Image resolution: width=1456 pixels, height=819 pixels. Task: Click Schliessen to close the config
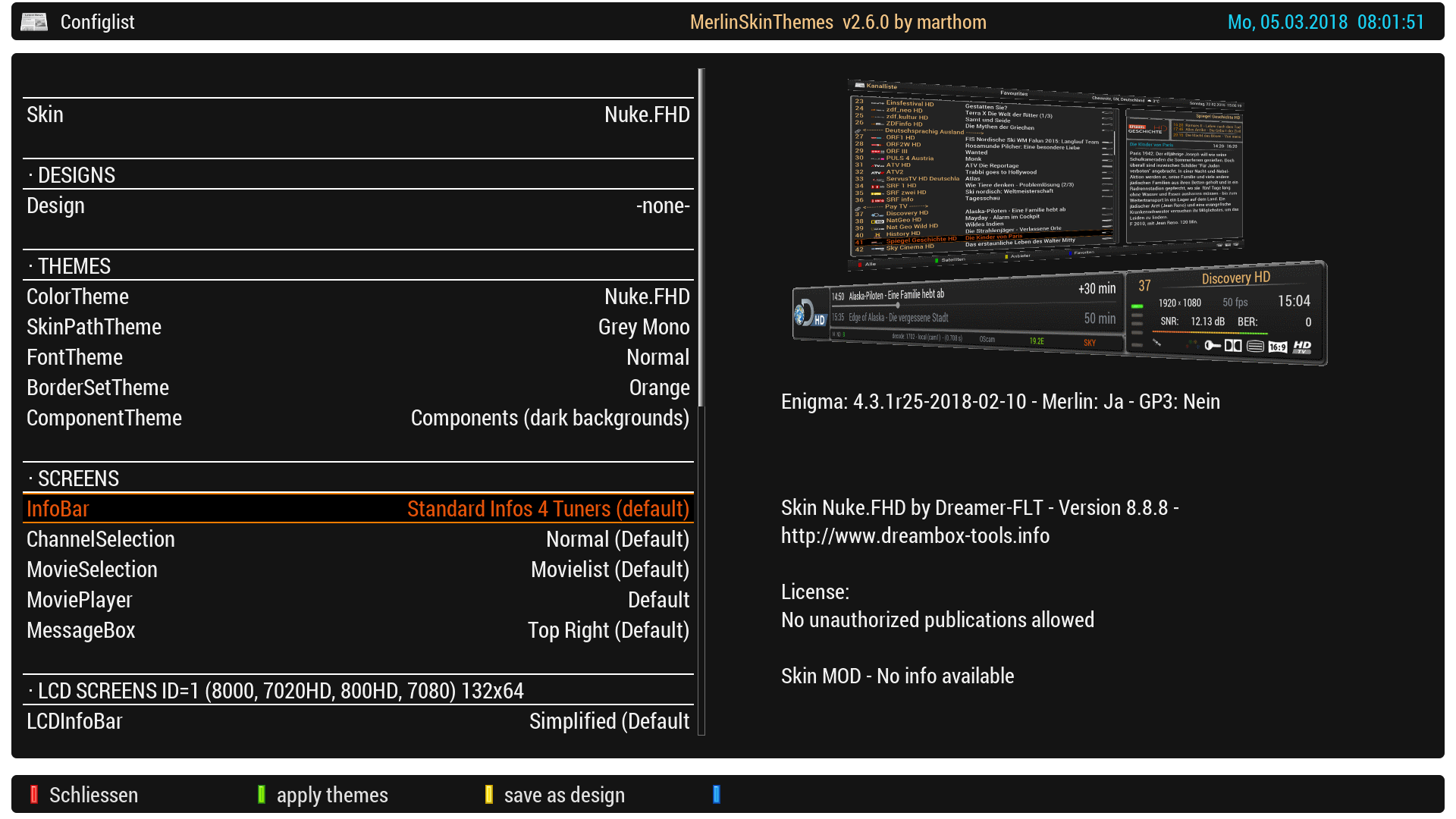coord(93,795)
